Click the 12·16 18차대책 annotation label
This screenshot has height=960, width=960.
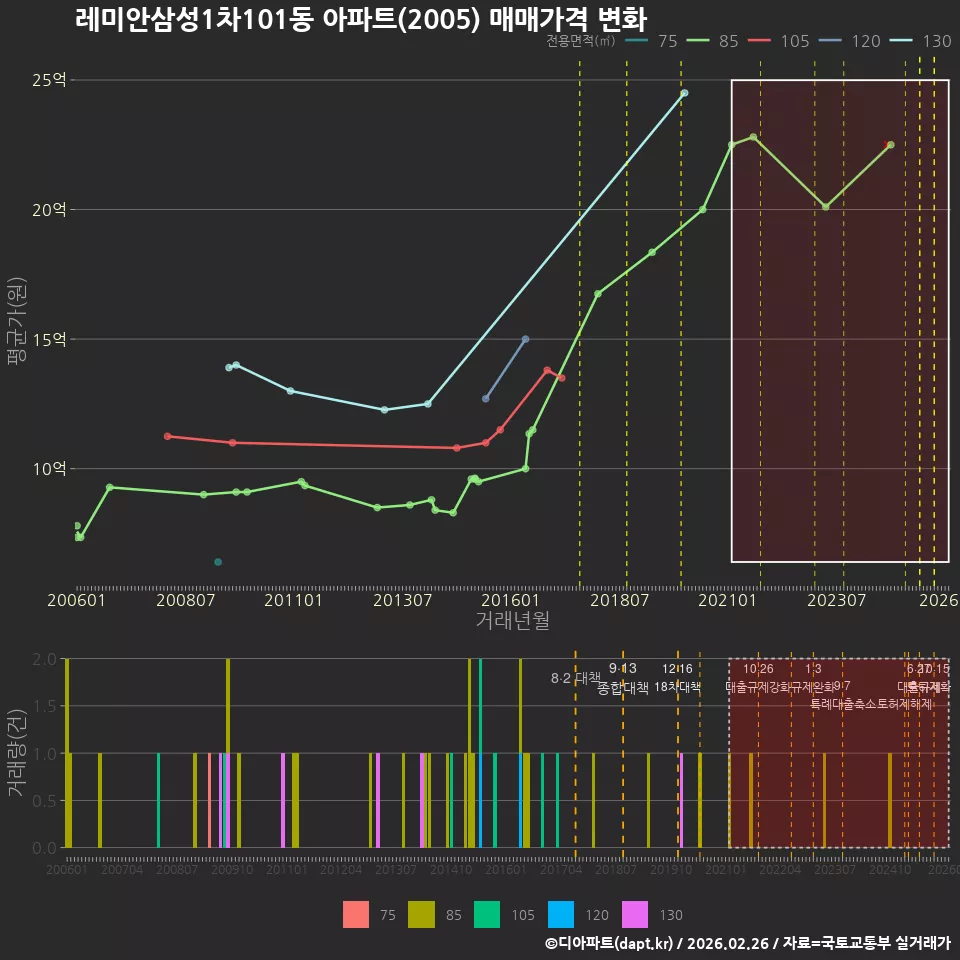point(677,678)
